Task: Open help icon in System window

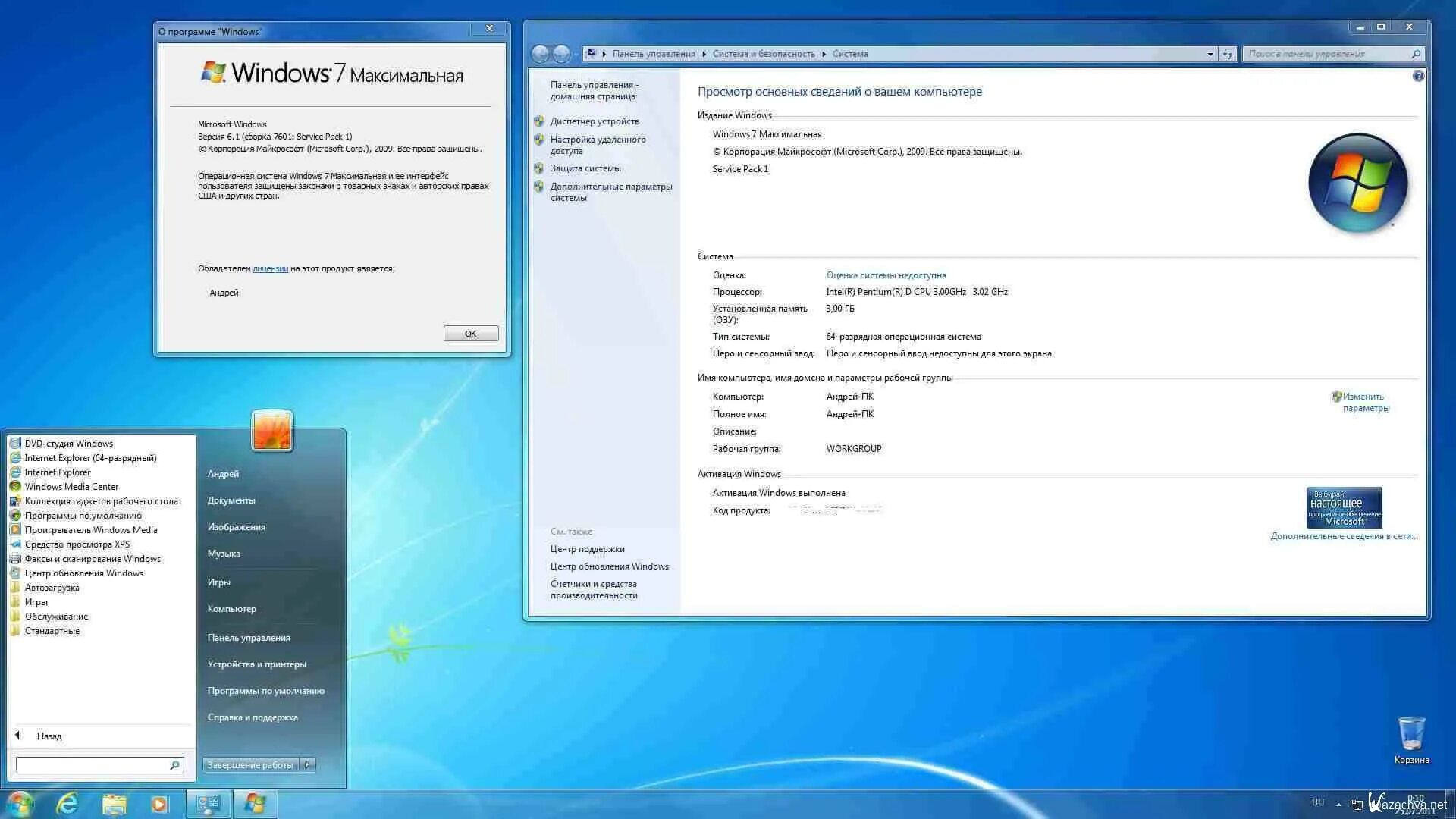Action: click(1418, 76)
